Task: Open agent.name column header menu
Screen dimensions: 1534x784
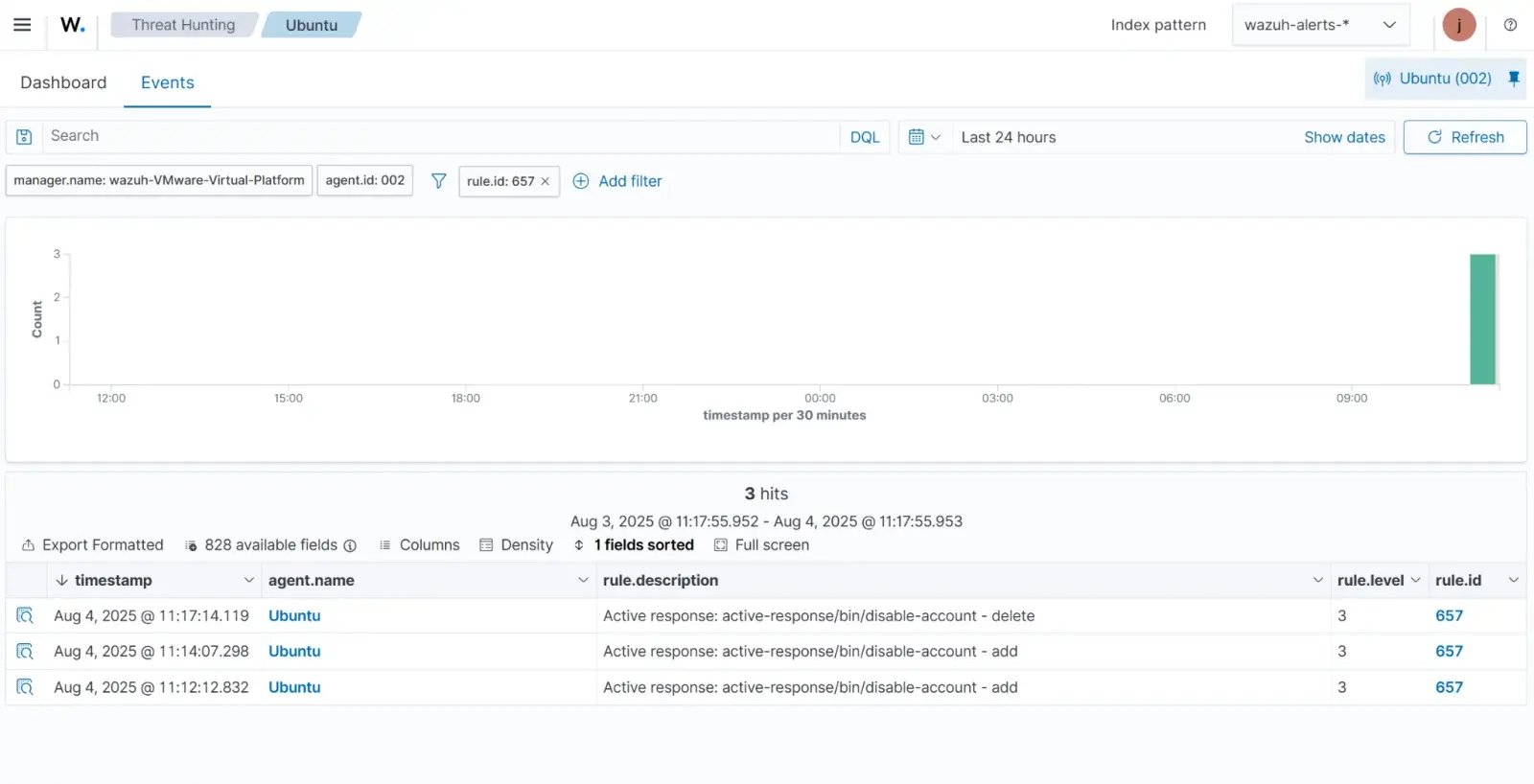Action: point(583,580)
